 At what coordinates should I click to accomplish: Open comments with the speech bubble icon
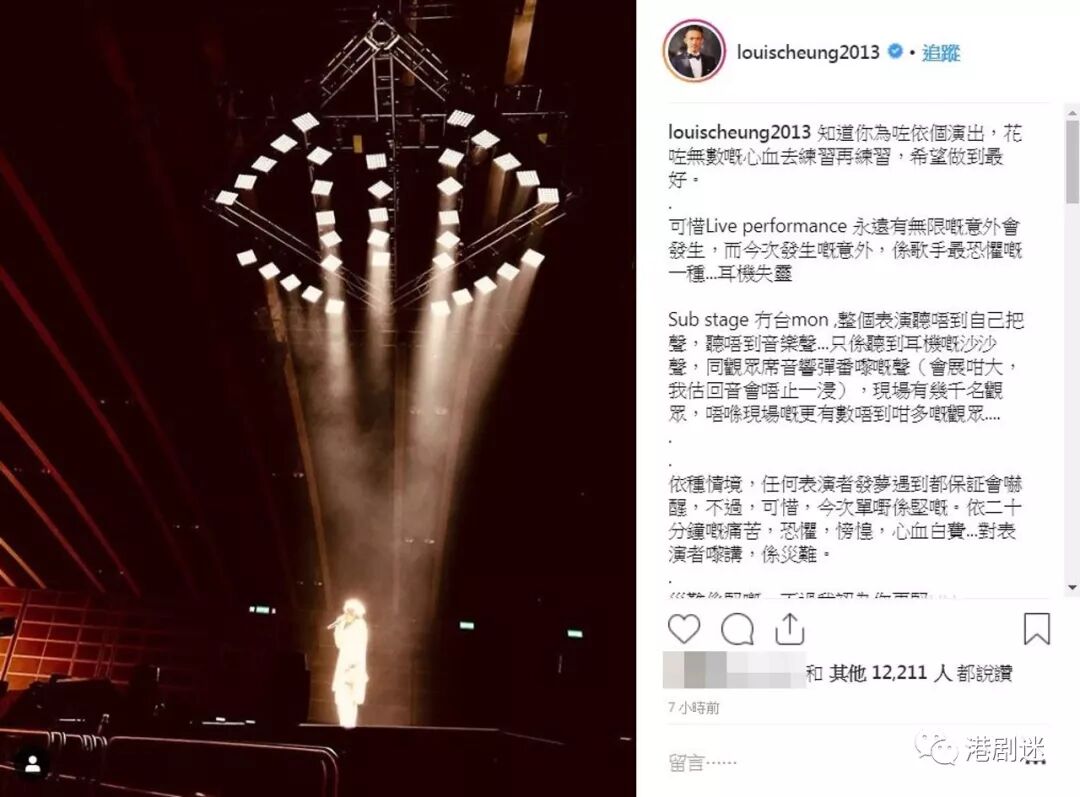point(737,629)
